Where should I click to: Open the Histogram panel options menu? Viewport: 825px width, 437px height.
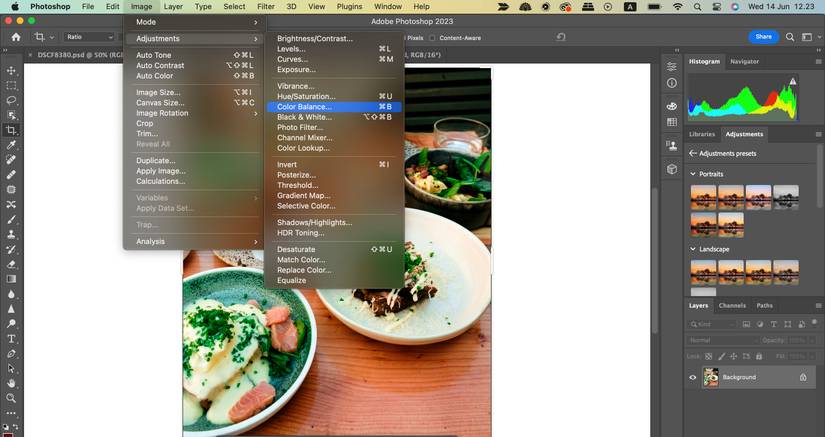[x=818, y=62]
